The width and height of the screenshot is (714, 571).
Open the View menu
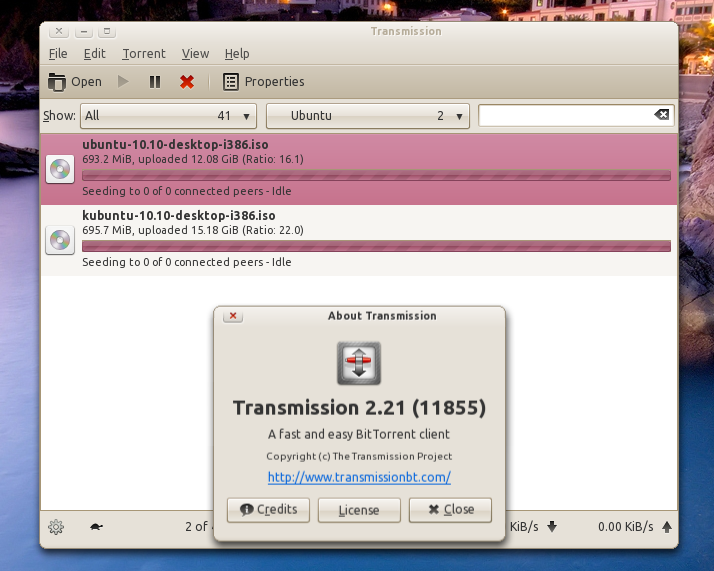point(195,54)
